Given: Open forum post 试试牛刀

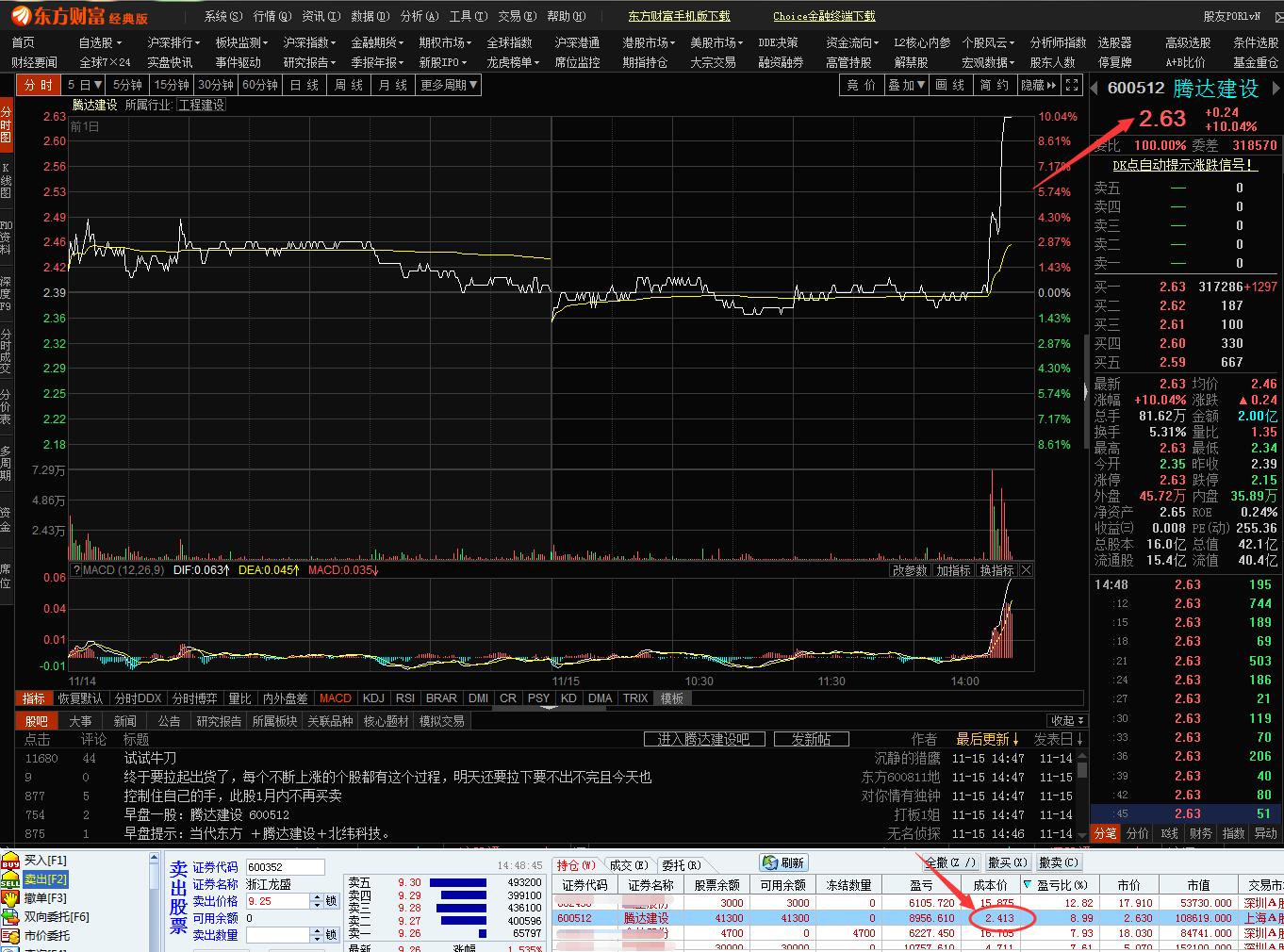Looking at the screenshot, I should click(x=150, y=758).
